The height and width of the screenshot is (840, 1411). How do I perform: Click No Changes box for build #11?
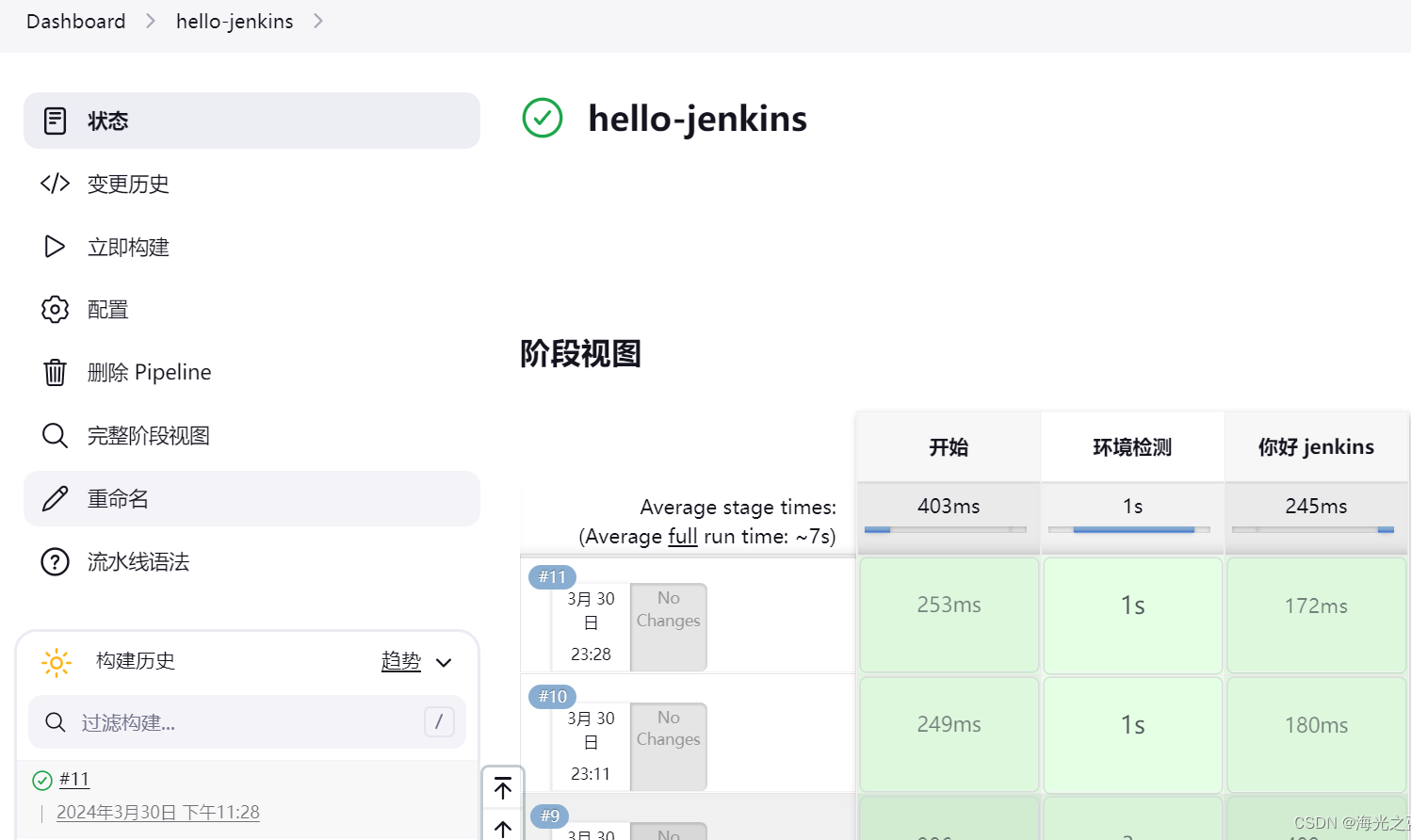pyautogui.click(x=669, y=627)
